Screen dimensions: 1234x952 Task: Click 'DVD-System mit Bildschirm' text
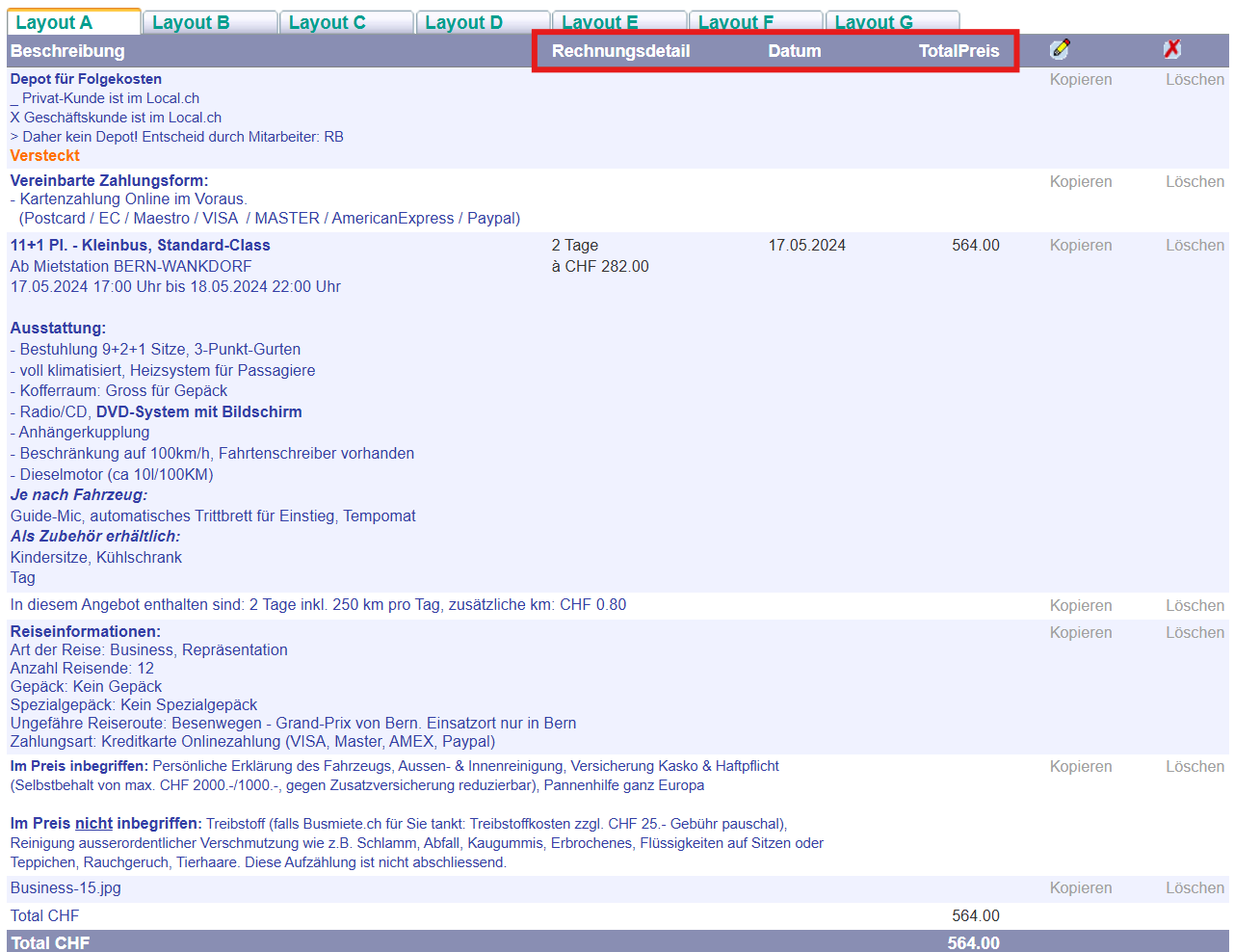(199, 412)
